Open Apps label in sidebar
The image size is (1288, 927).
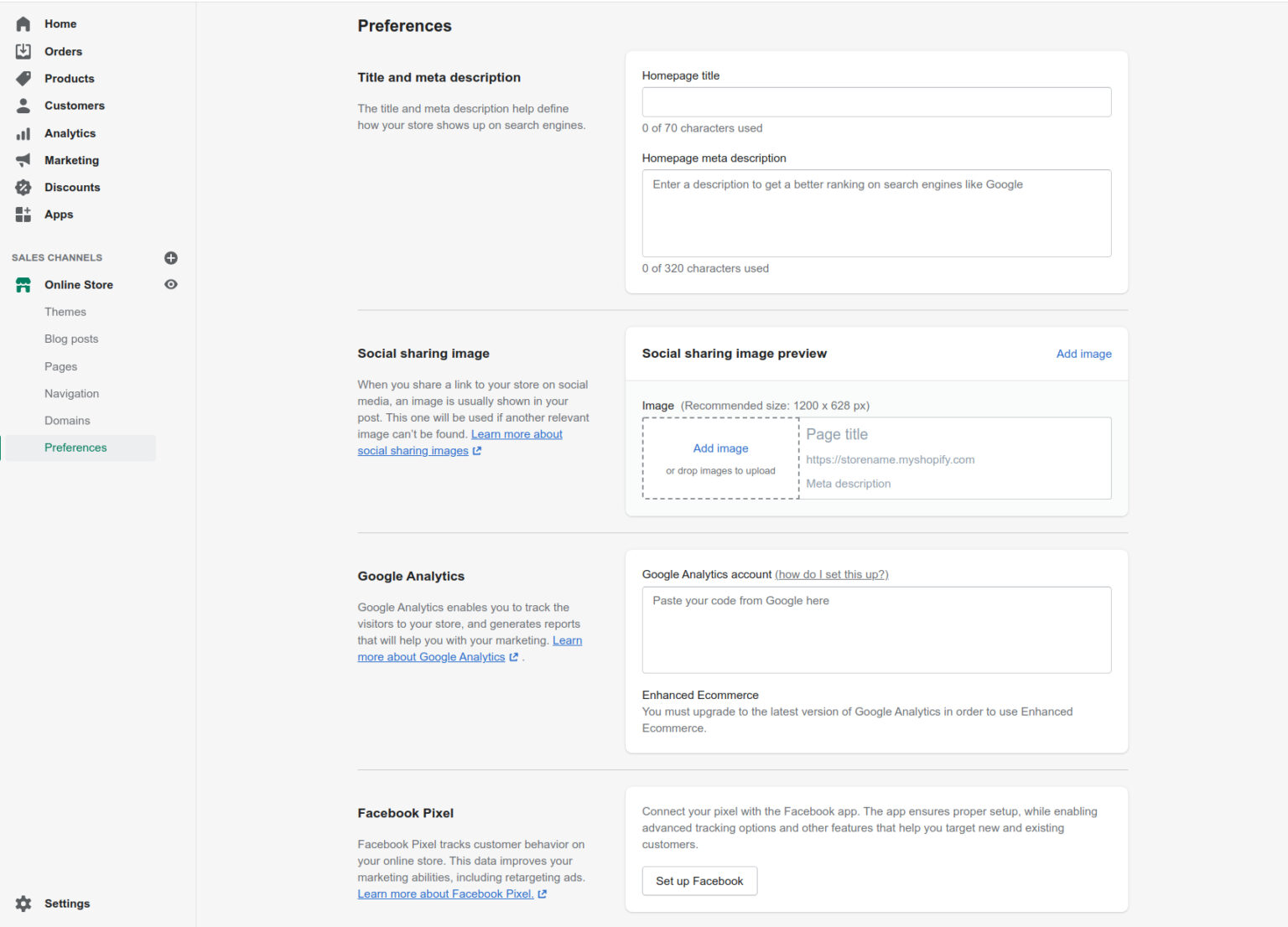click(x=59, y=215)
